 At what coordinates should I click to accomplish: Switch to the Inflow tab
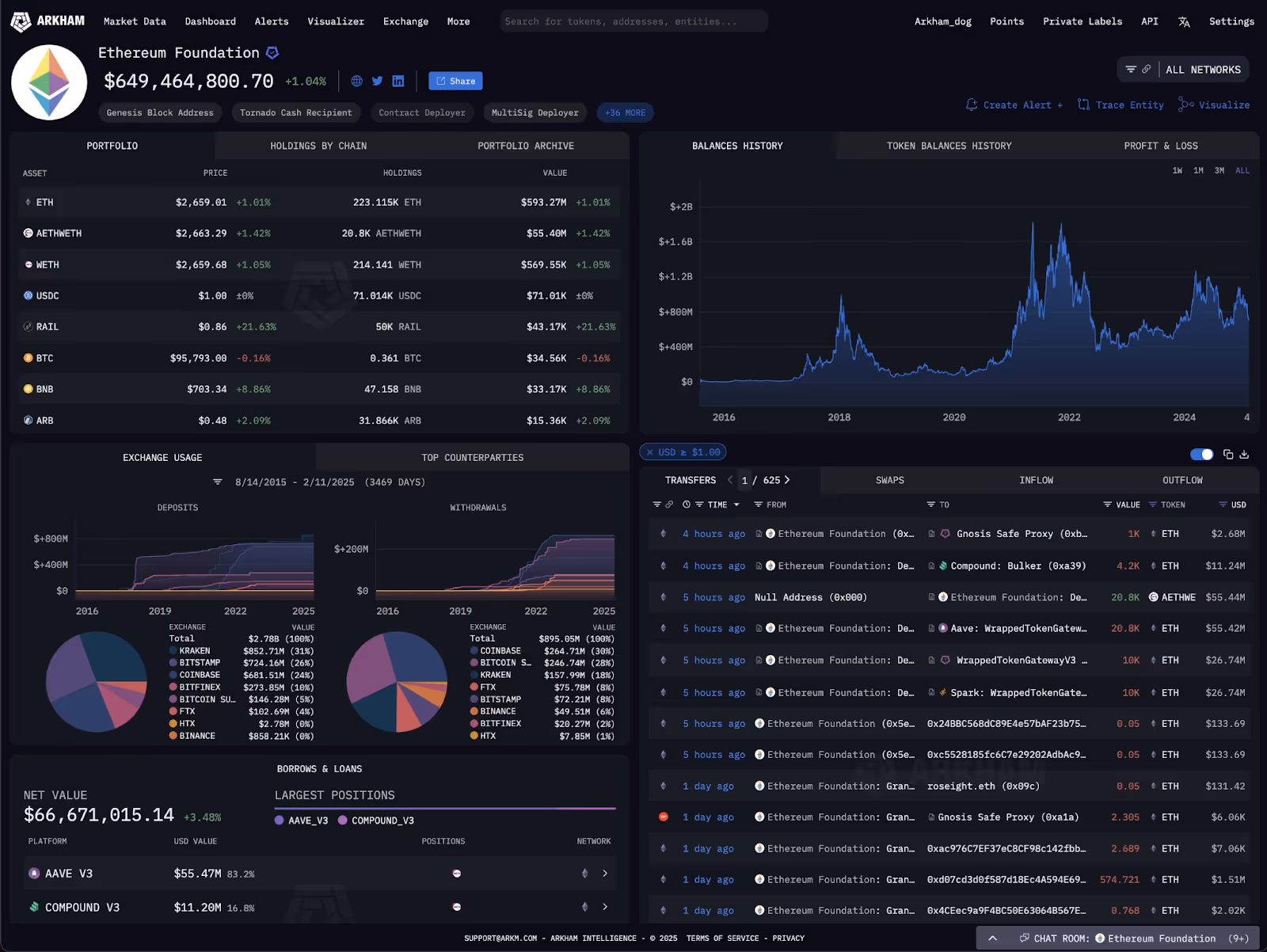pos(1037,480)
